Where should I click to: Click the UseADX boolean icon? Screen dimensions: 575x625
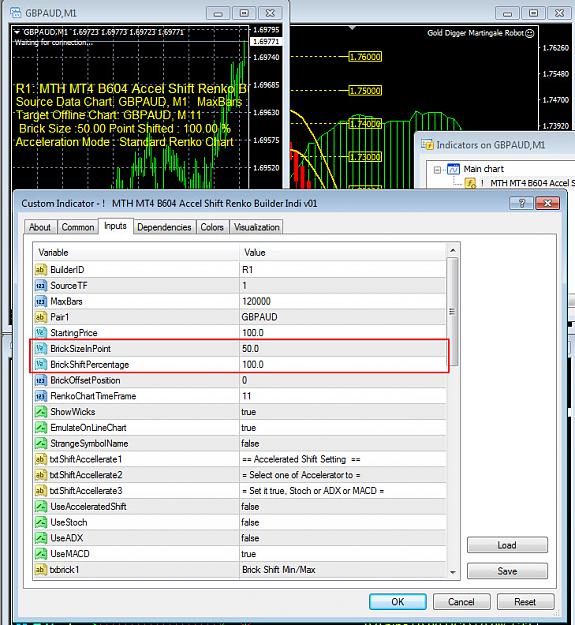pyautogui.click(x=41, y=538)
